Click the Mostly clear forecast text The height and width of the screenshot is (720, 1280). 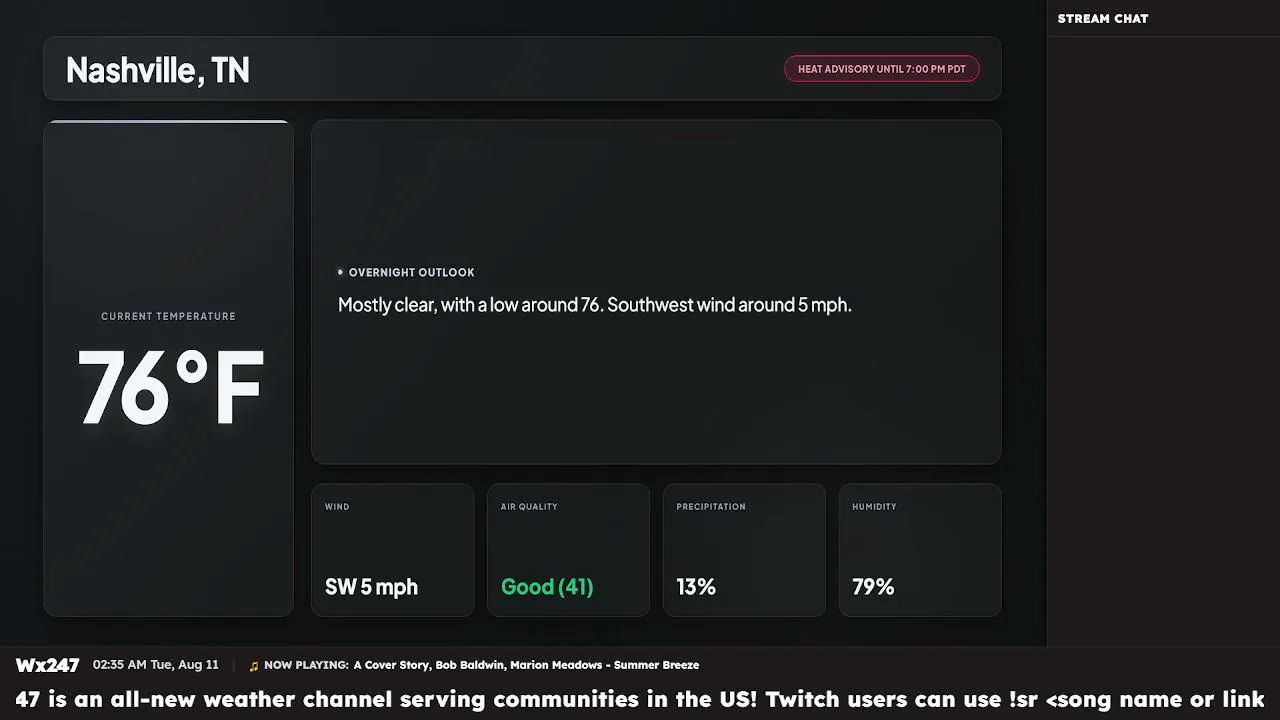click(595, 305)
